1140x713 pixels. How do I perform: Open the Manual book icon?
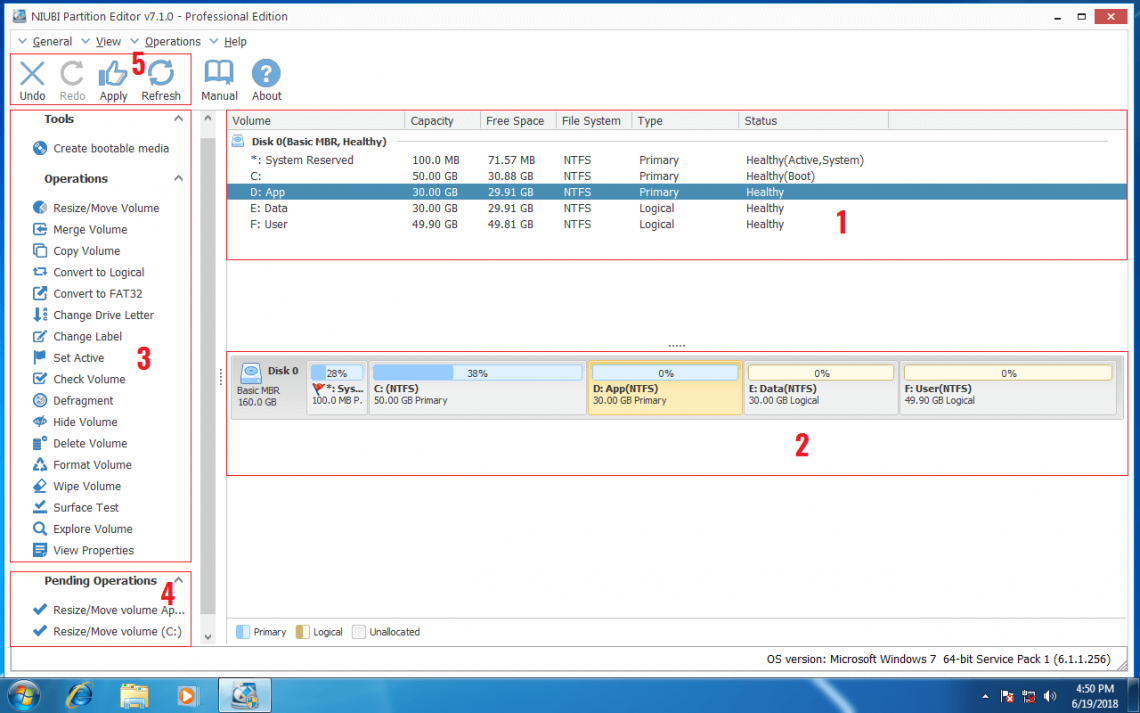pos(219,80)
